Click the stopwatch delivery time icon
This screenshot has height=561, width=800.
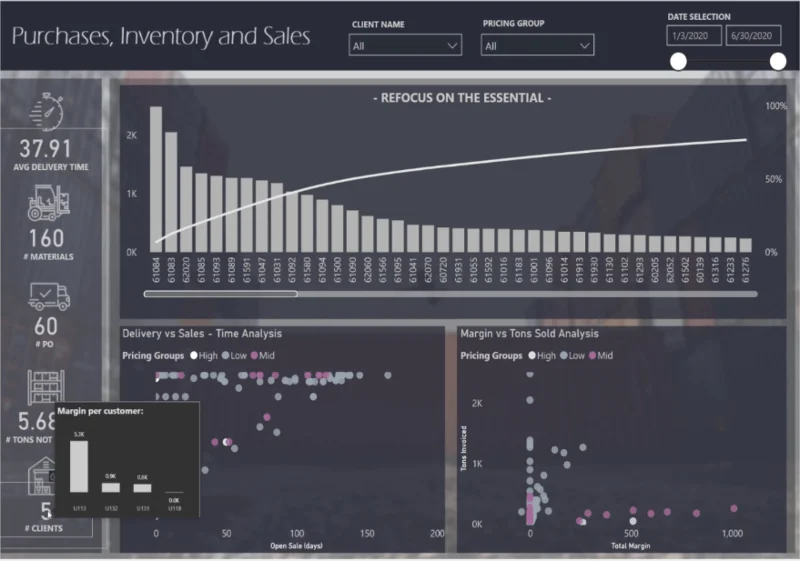pos(47,111)
